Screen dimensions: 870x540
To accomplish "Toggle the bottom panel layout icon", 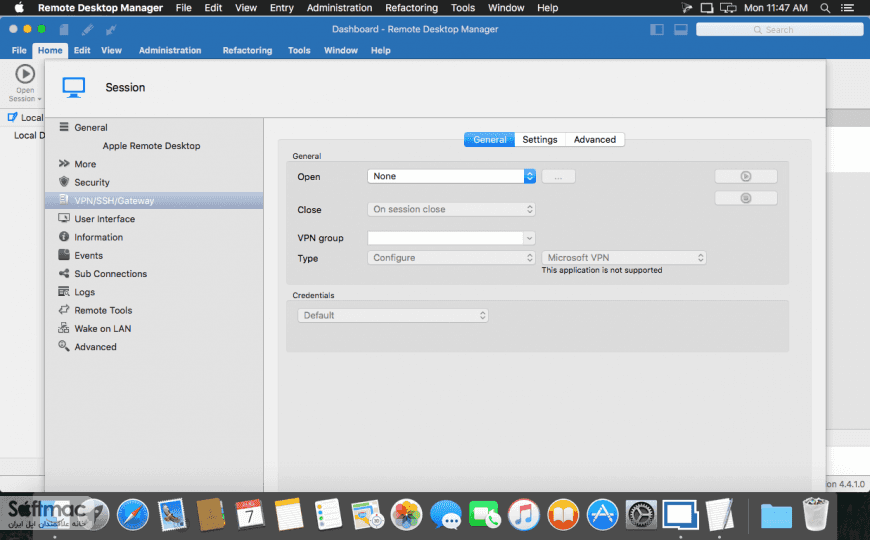I will [x=681, y=29].
